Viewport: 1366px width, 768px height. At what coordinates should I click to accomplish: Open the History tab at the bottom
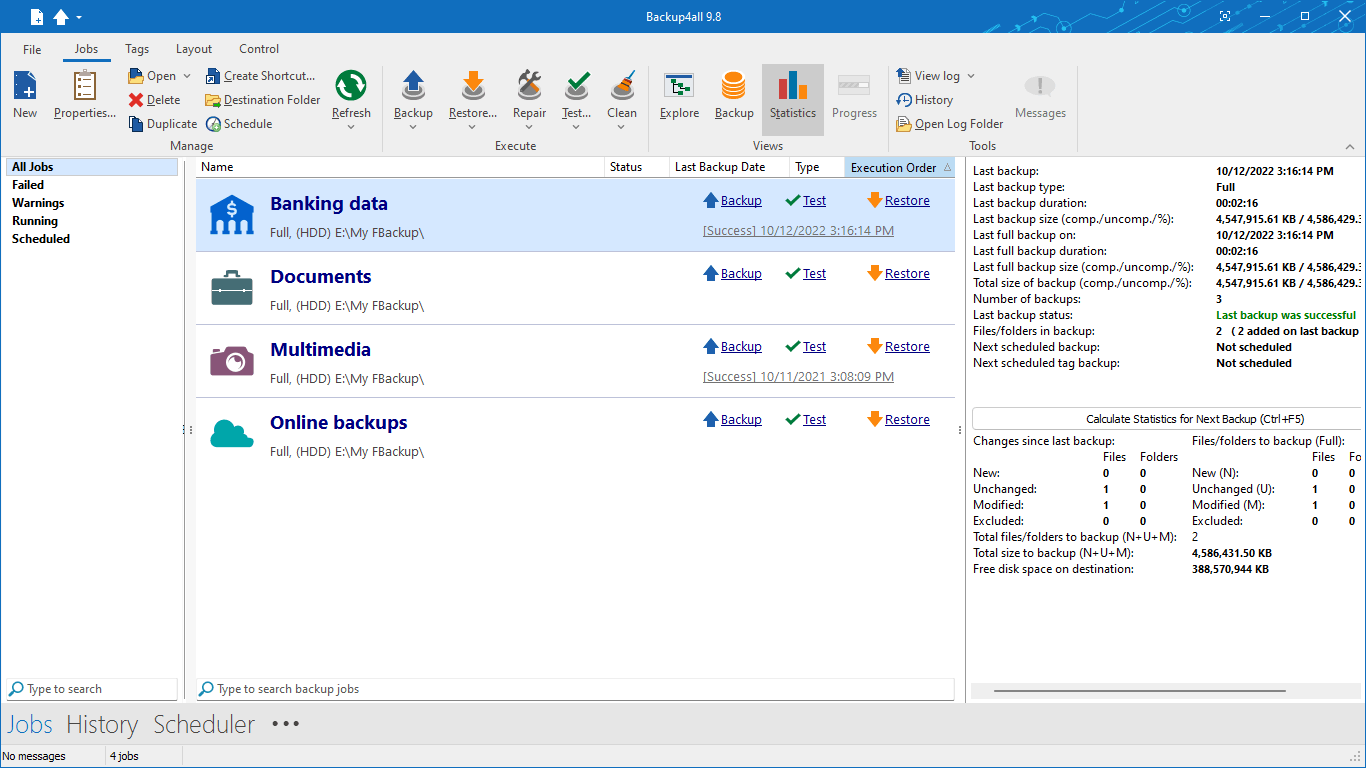coord(102,724)
